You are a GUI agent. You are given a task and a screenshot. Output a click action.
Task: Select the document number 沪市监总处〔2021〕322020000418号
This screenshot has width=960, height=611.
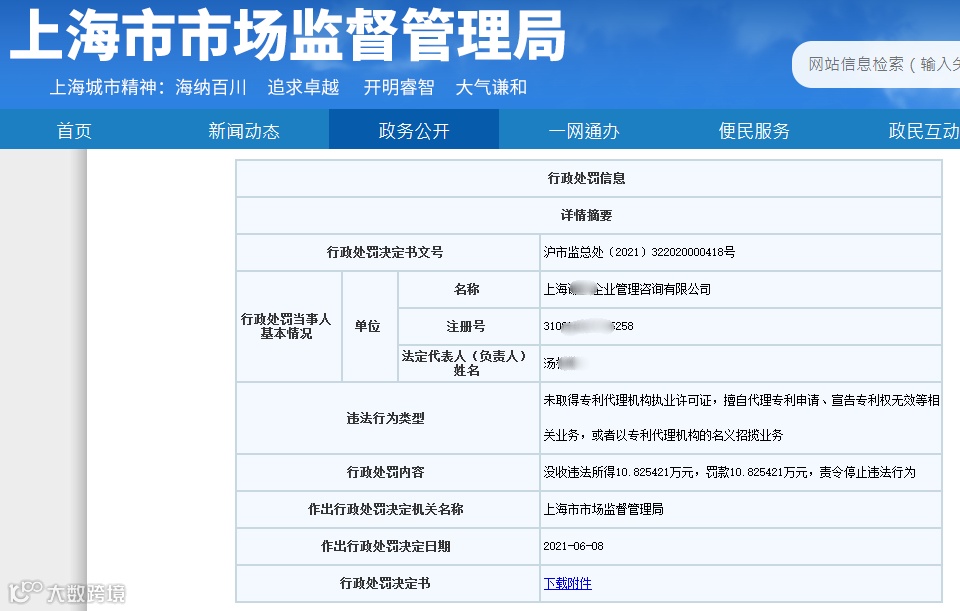click(639, 252)
